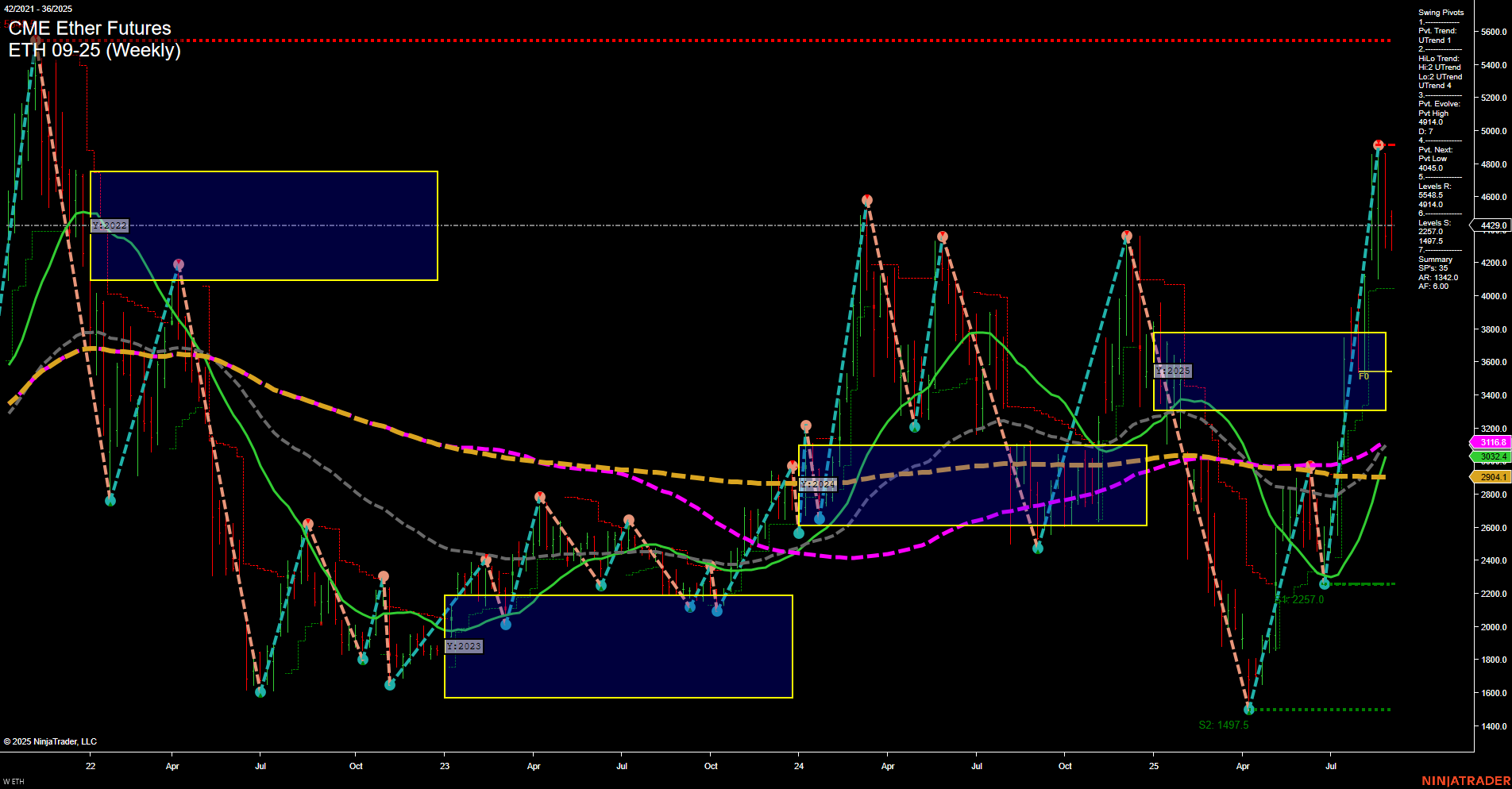Click the Y:2023 zone label
1512x789 pixels.
(465, 646)
